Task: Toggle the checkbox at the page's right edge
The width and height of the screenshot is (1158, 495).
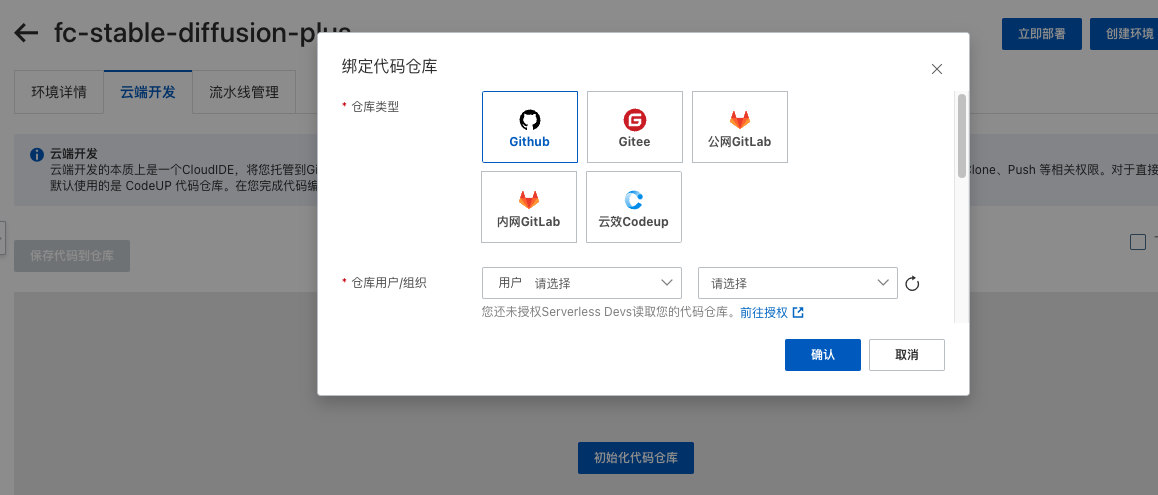Action: (1138, 242)
